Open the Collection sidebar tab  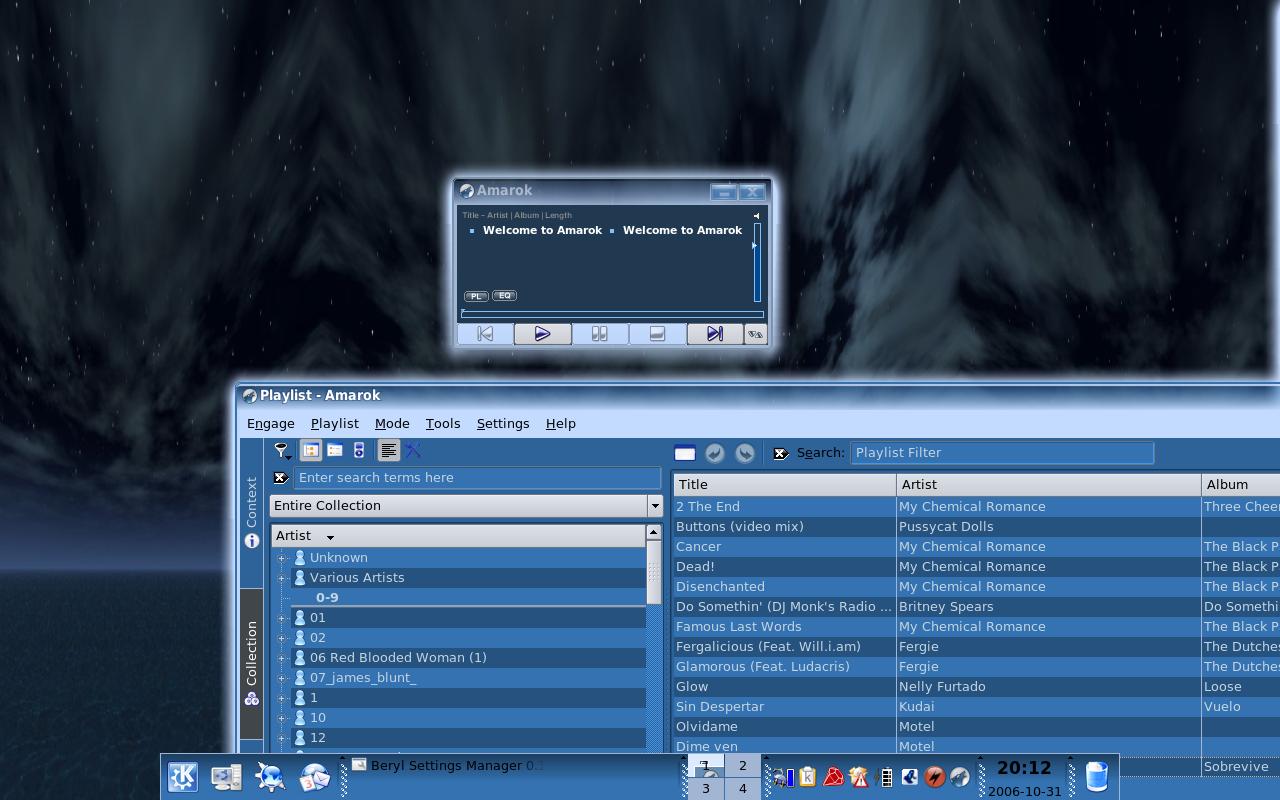pos(252,663)
